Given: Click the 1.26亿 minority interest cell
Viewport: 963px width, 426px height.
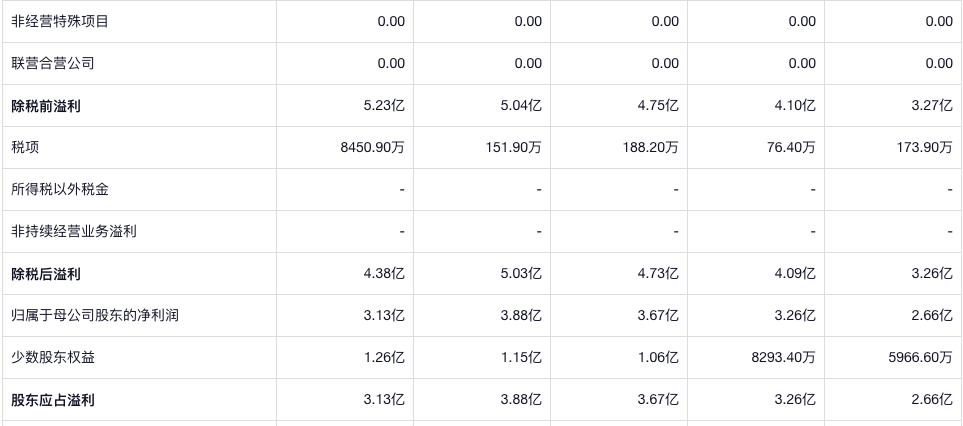Looking at the screenshot, I should pos(386,357).
